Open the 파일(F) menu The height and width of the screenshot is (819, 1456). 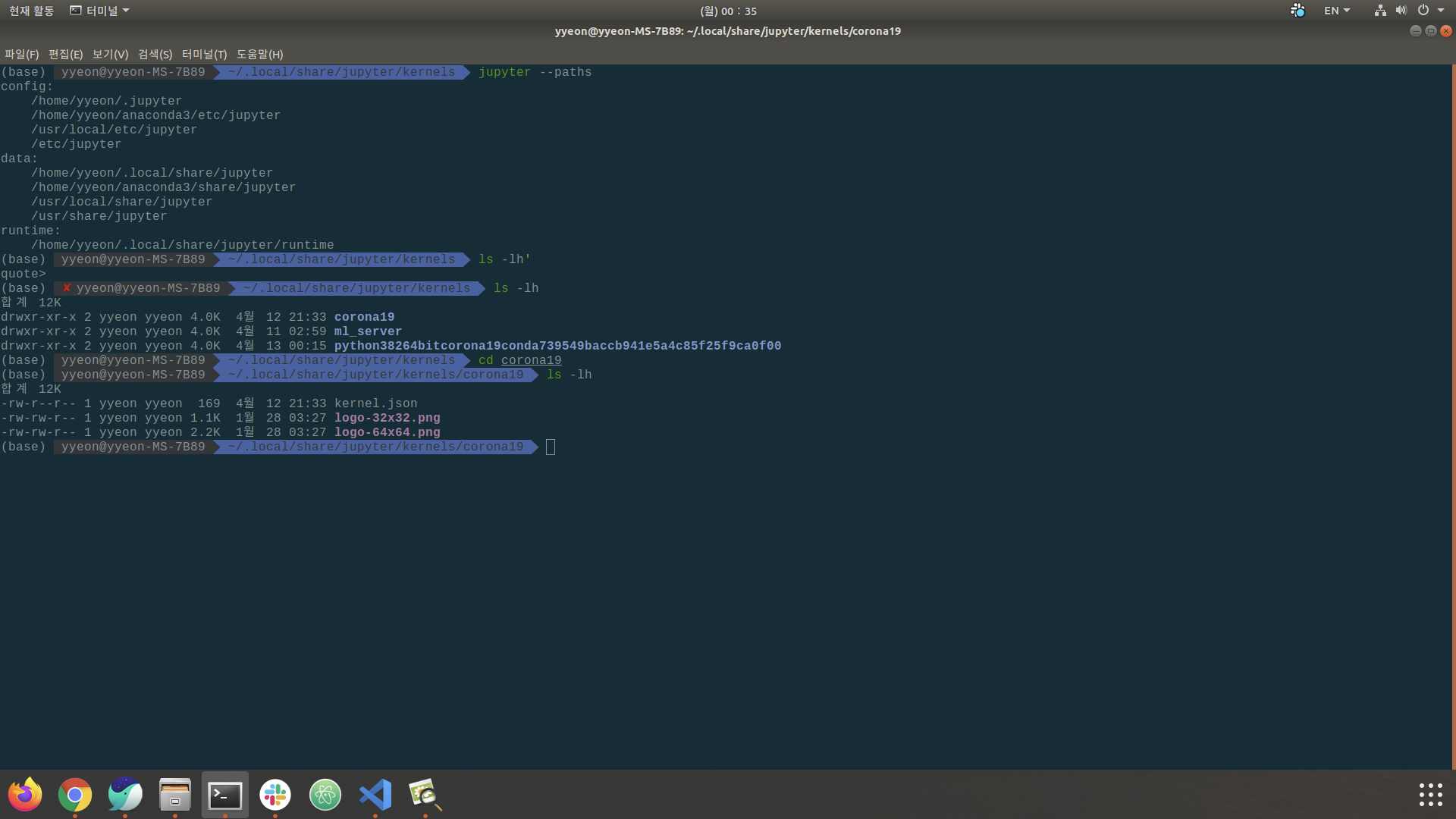coord(21,54)
